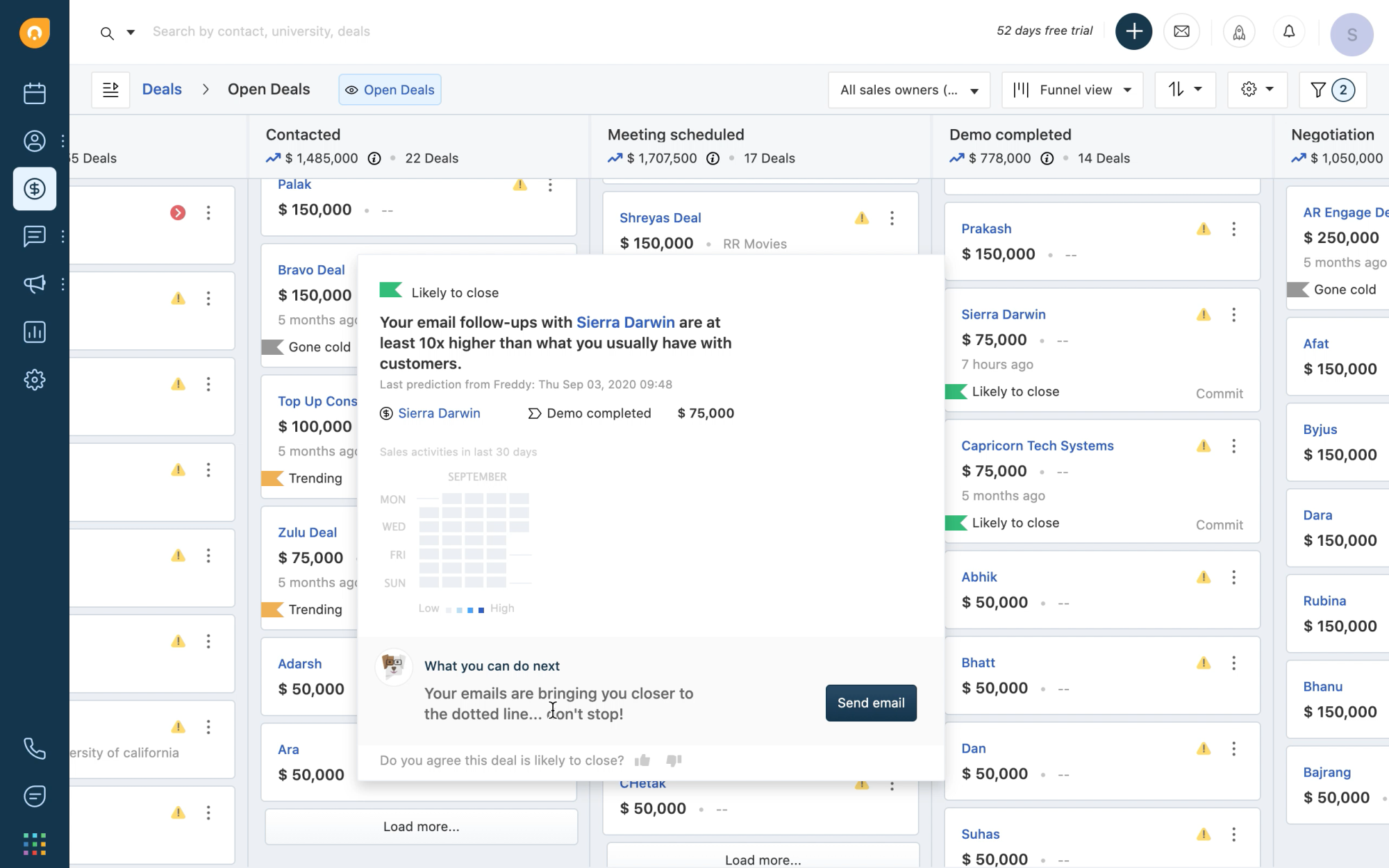Open marketing campaigns megaphone icon

(x=34, y=283)
